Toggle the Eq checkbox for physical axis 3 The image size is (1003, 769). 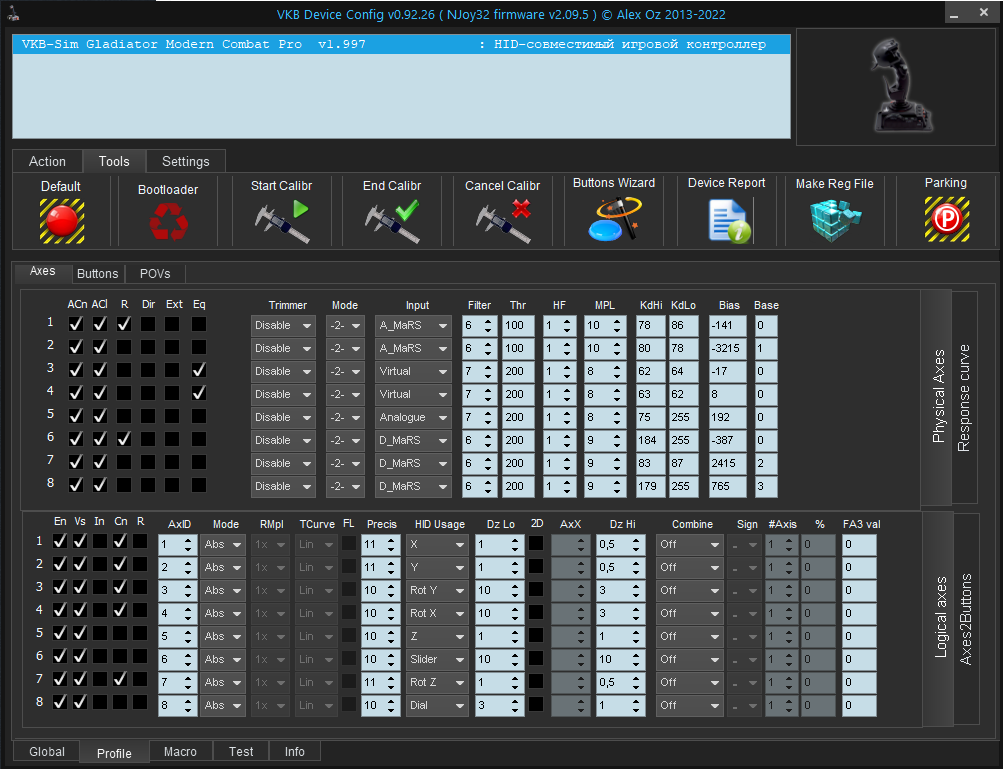click(x=199, y=370)
